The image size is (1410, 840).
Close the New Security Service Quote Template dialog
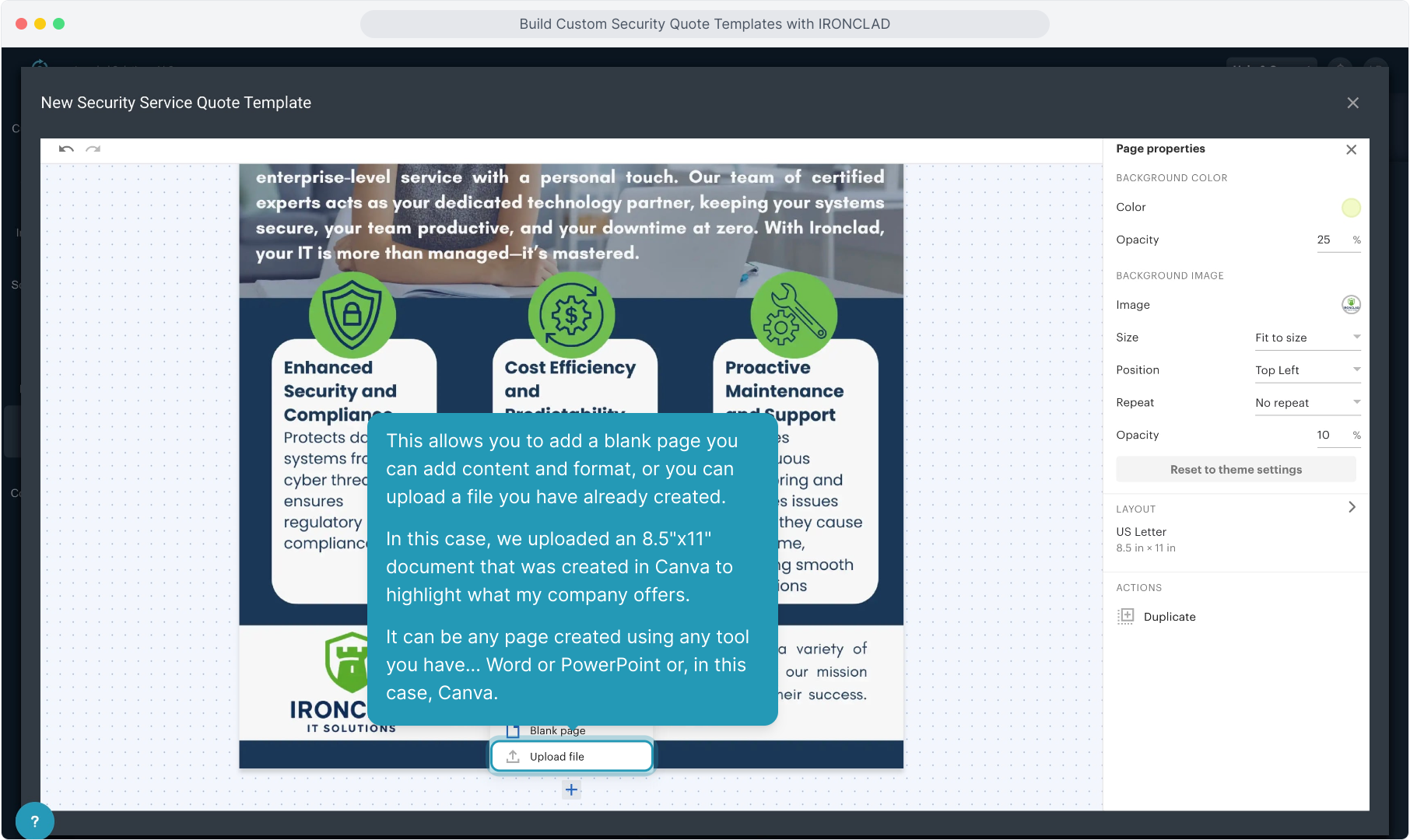tap(1353, 103)
